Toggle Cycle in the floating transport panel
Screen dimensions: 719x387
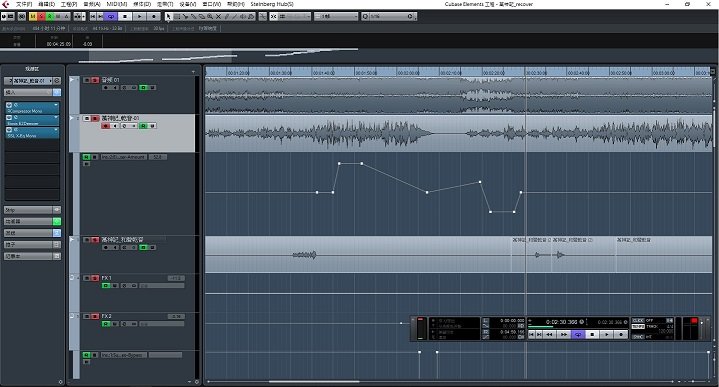578,335
